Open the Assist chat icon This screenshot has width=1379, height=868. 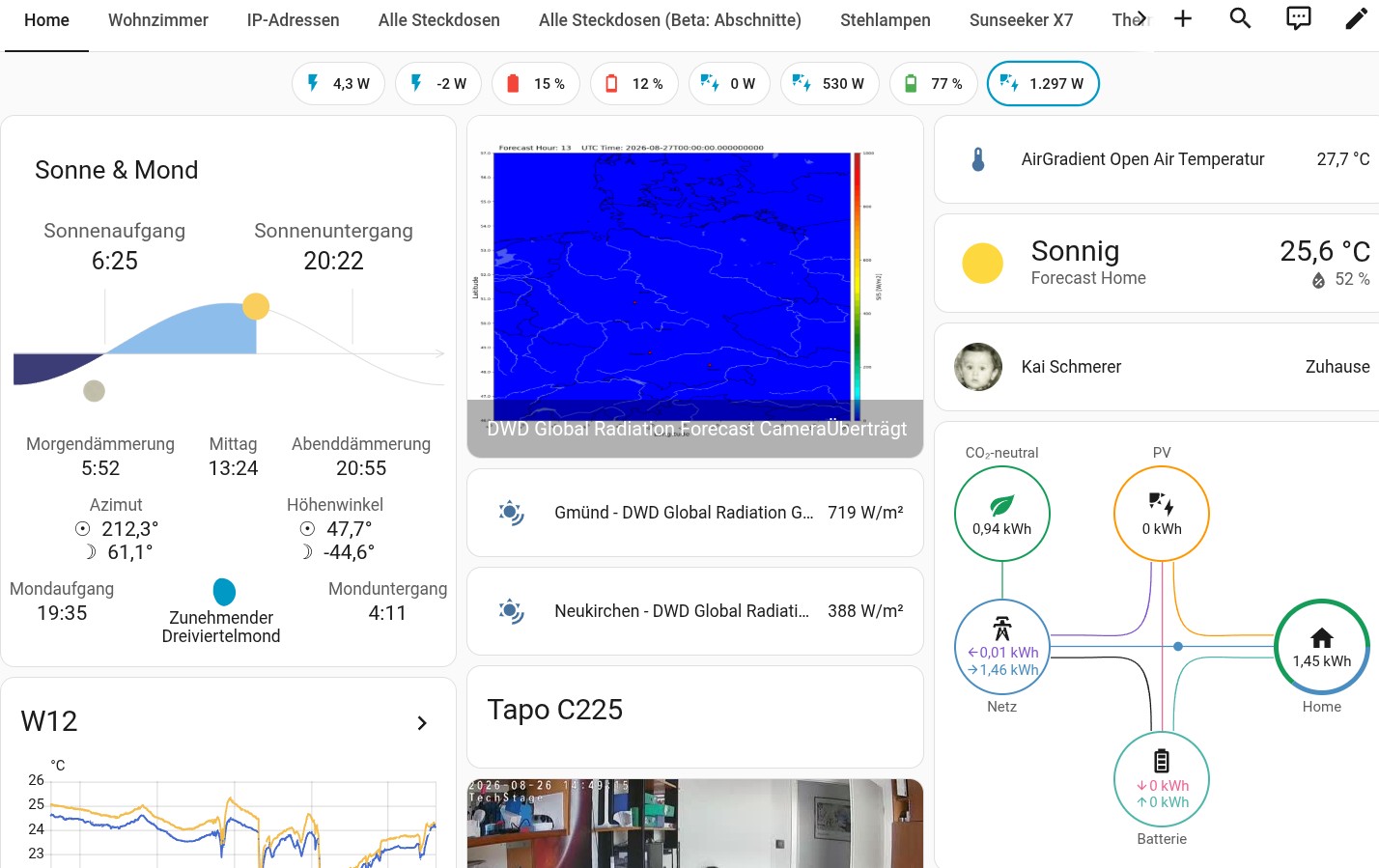pos(1299,19)
